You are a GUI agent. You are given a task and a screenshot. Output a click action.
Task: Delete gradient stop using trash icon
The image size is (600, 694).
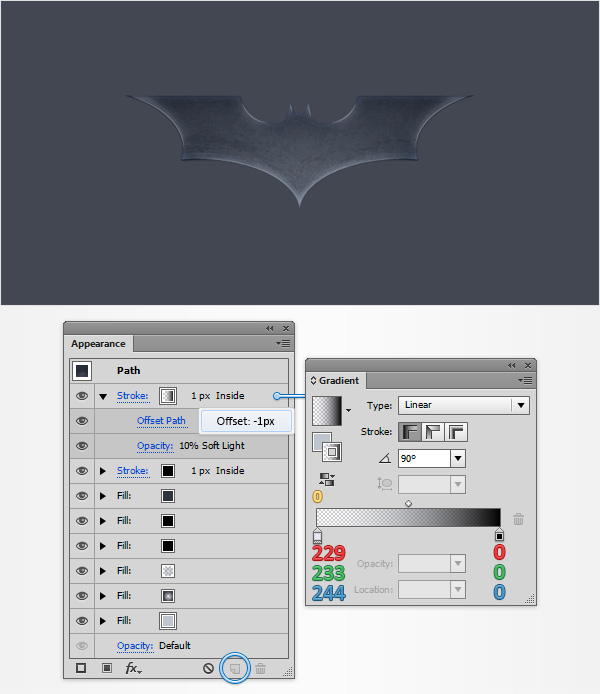(x=519, y=519)
